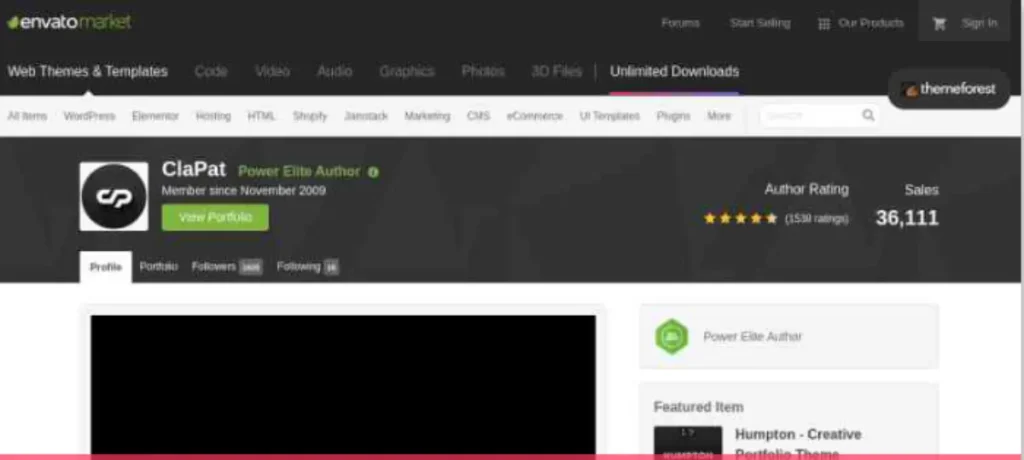Open the Photos marketplace category
Viewport: 1024px width, 460px height.
tap(483, 71)
